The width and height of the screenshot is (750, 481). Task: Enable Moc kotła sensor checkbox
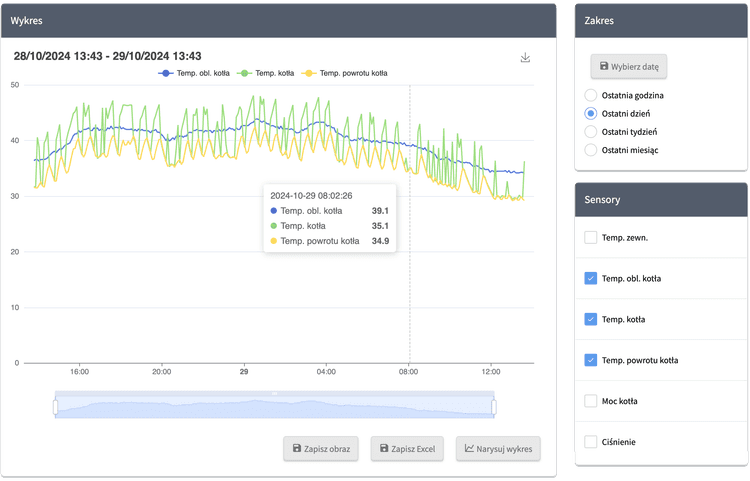click(x=591, y=401)
